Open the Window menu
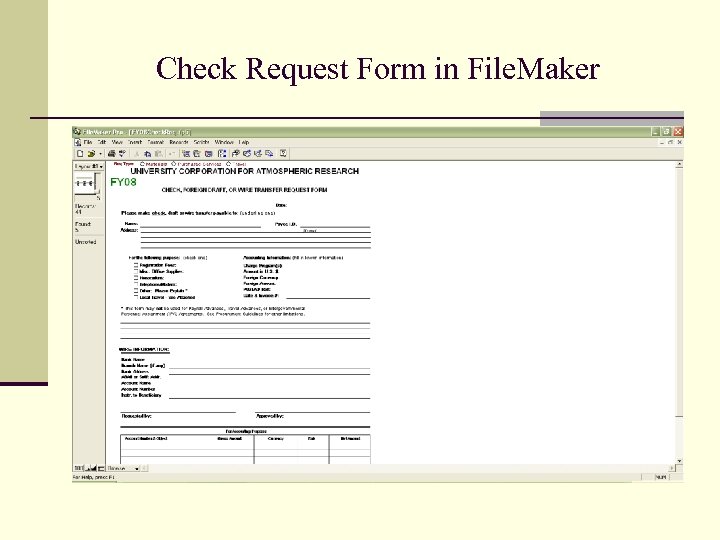Screen dimensions: 720x540 tap(224, 143)
